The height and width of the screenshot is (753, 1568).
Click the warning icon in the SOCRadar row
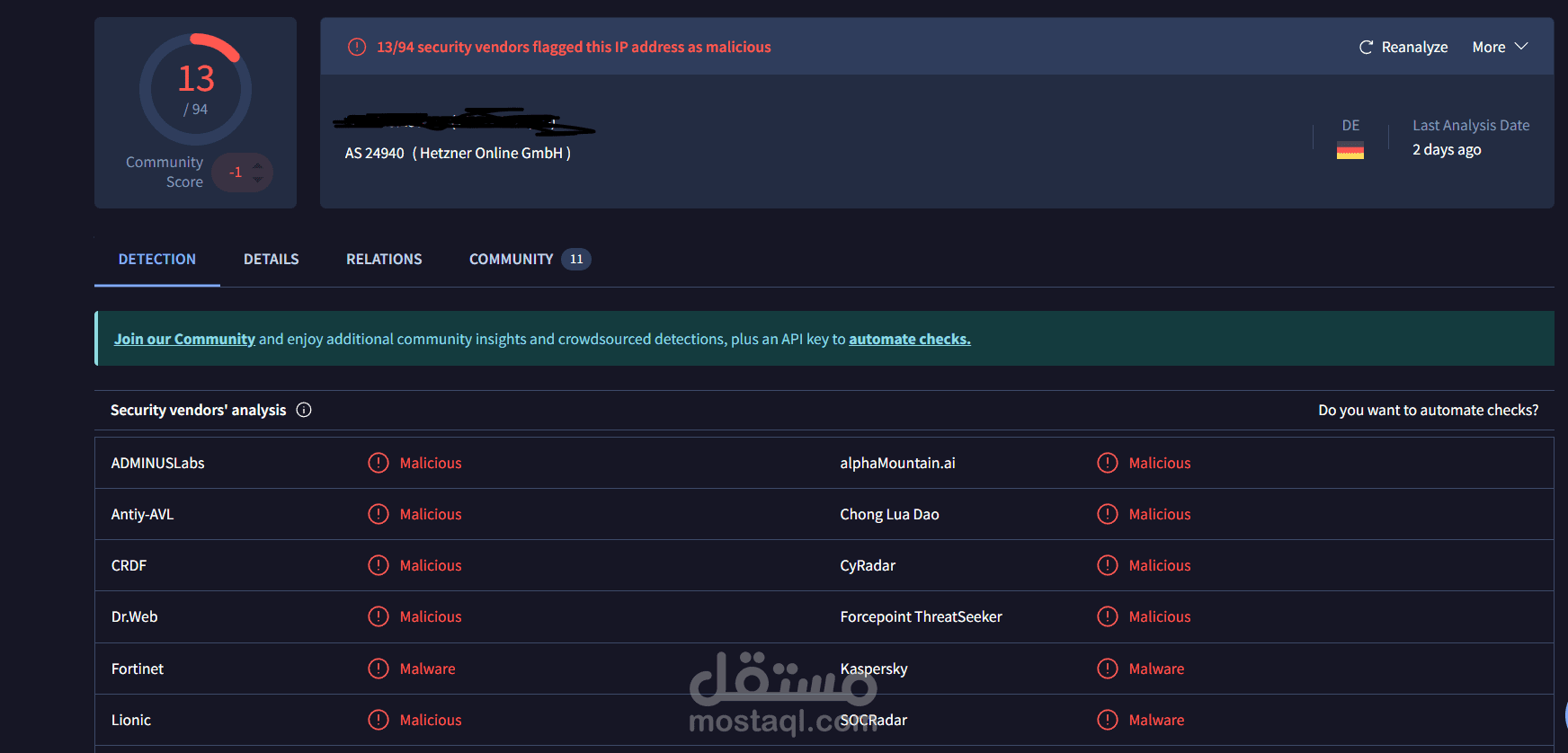tap(1108, 720)
